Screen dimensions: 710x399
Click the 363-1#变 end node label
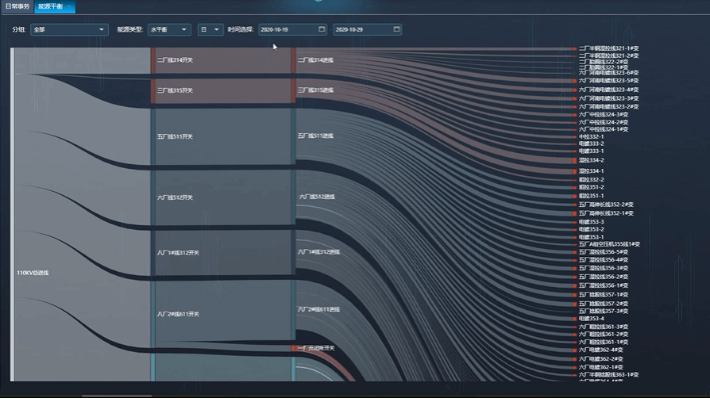(x=609, y=375)
